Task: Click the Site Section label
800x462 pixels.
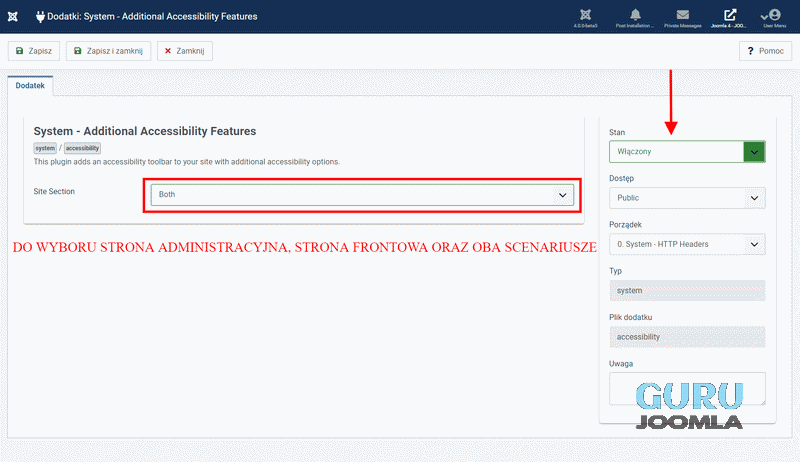Action: coord(54,191)
